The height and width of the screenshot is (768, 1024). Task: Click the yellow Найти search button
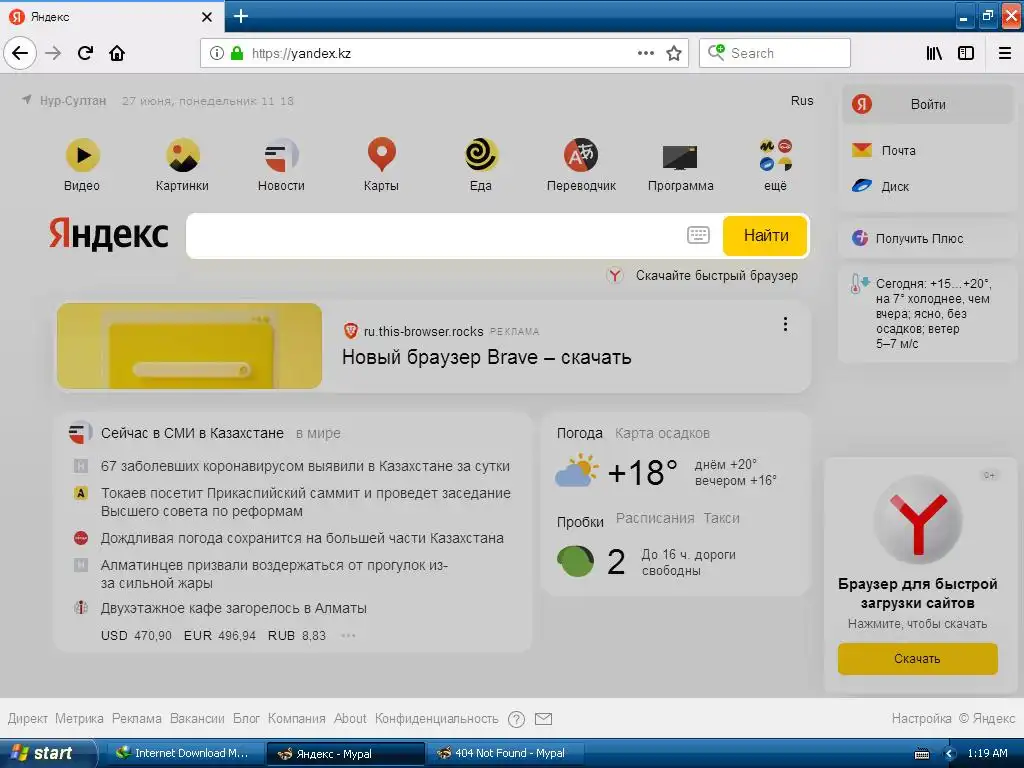click(x=765, y=236)
